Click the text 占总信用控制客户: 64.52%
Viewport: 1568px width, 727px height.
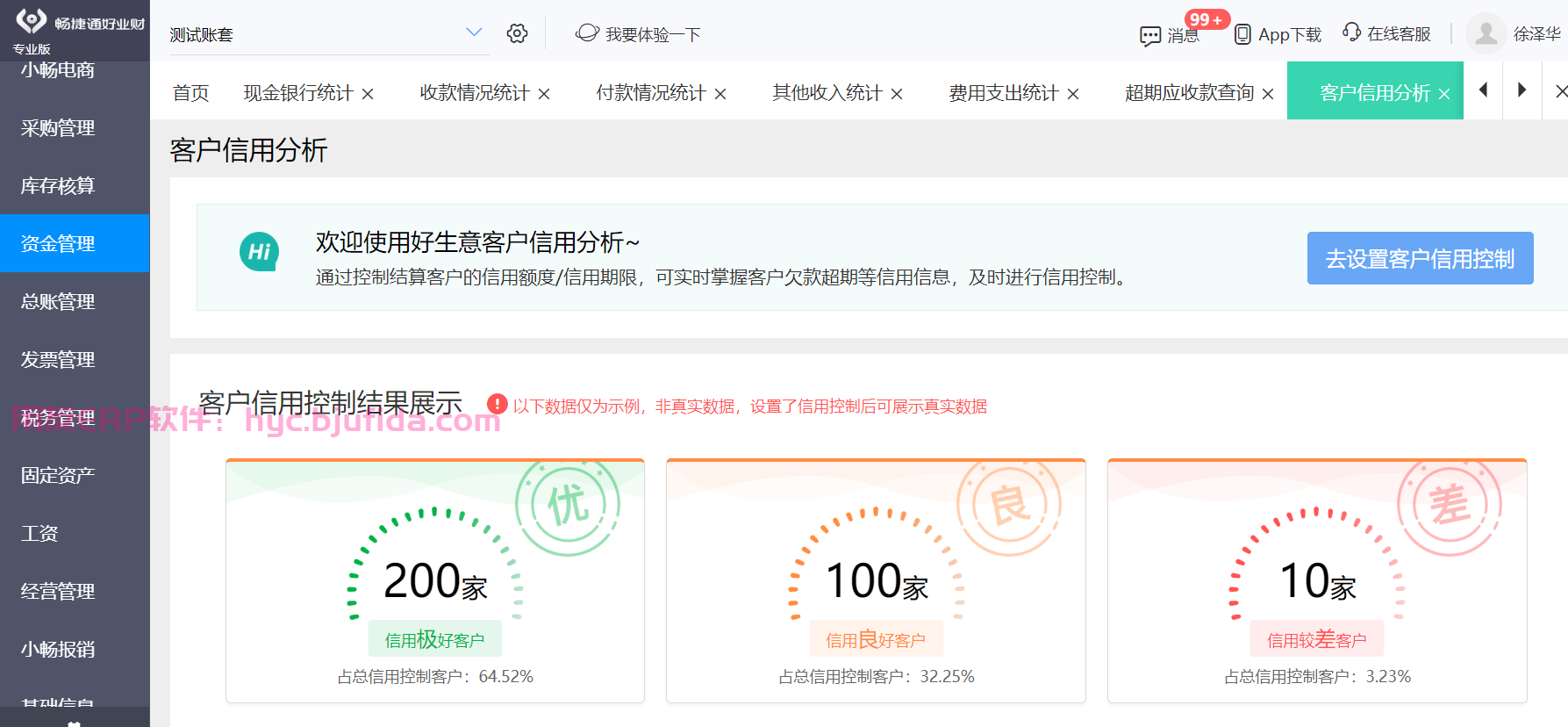(x=435, y=677)
